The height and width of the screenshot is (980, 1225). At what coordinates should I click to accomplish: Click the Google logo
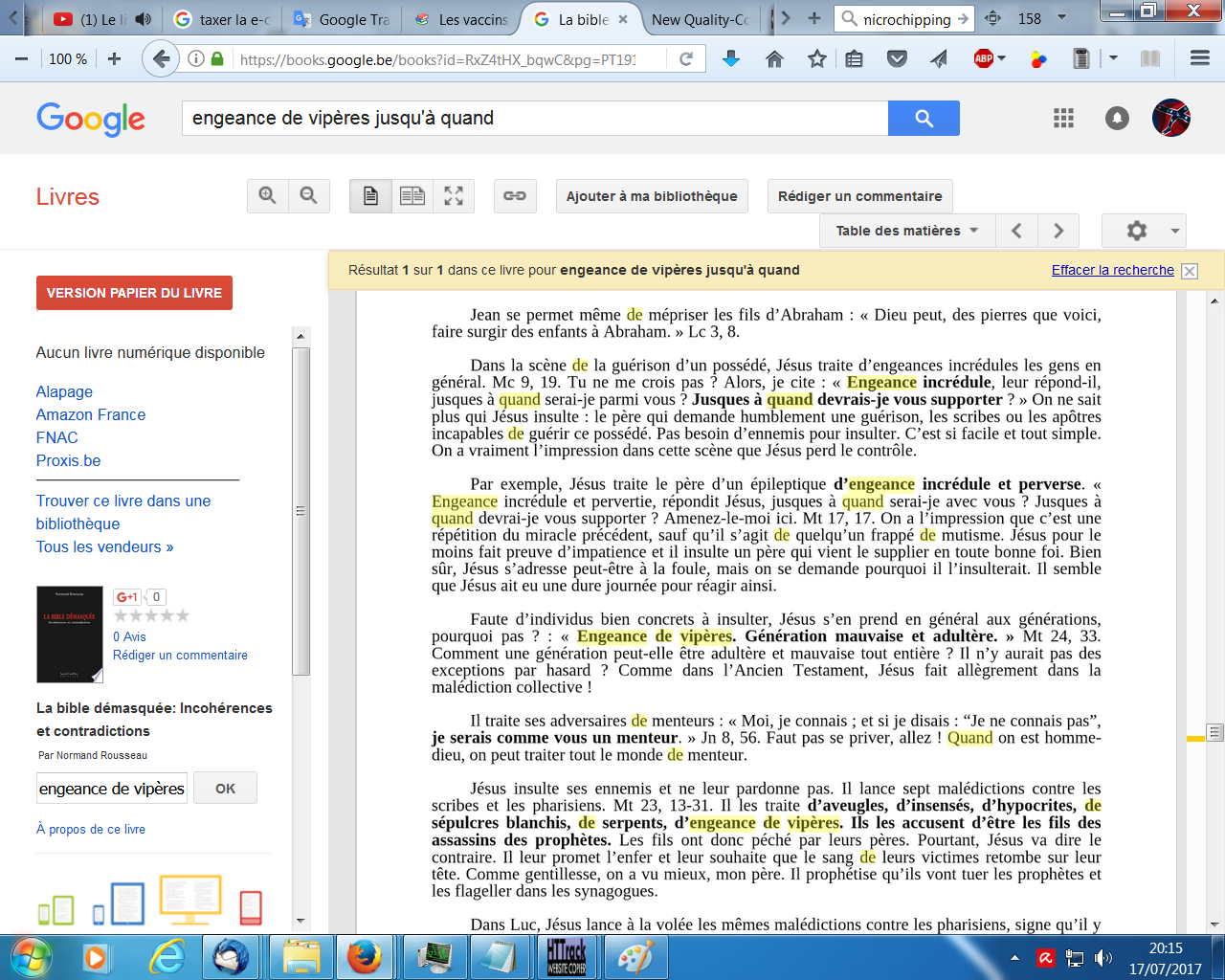[91, 119]
